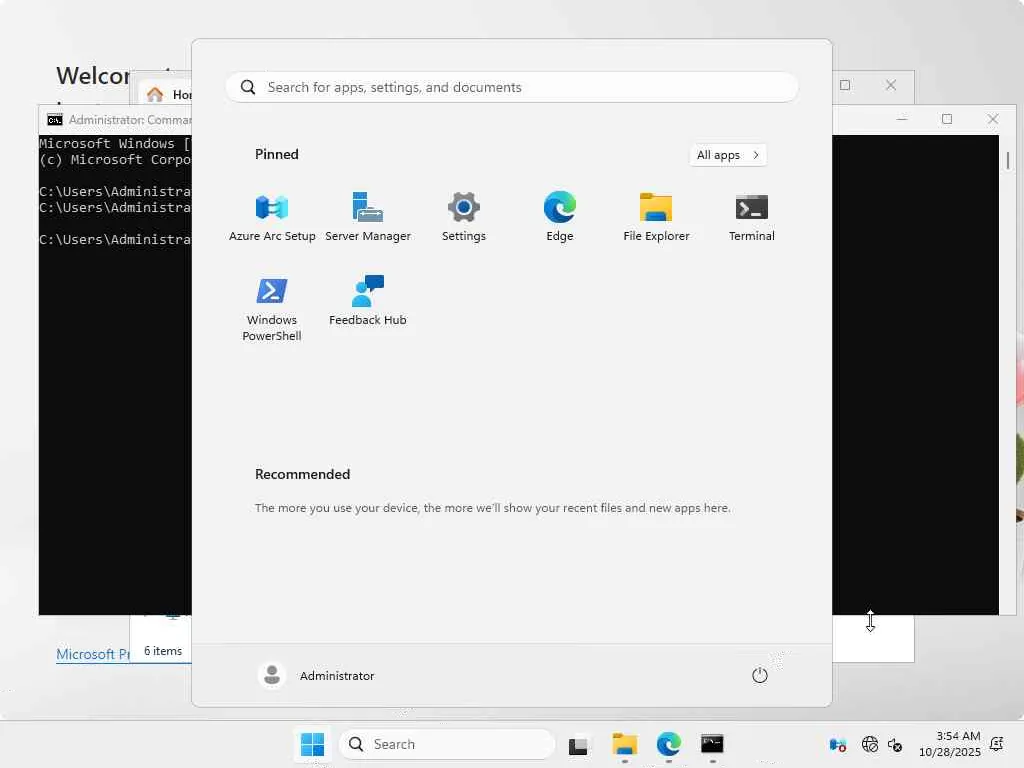This screenshot has height=768, width=1024.
Task: Click the Start menu search box
Action: pyautogui.click(x=512, y=87)
